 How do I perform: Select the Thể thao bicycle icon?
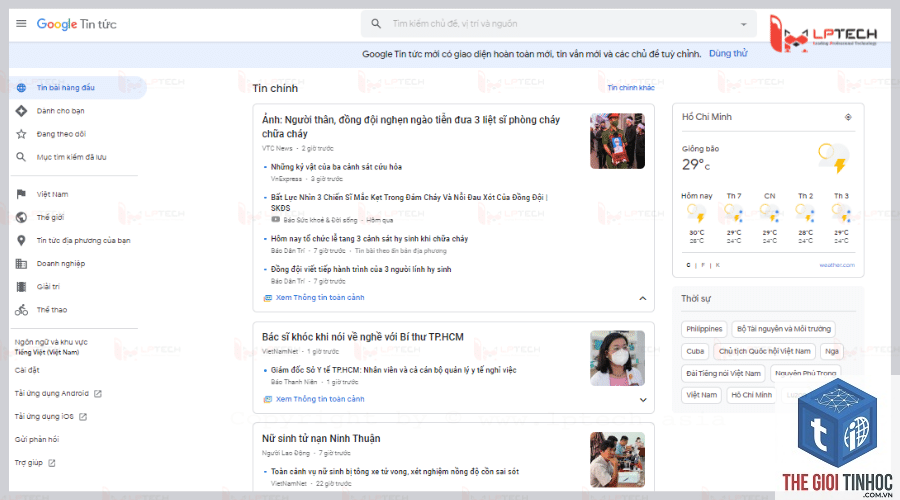tap(21, 310)
